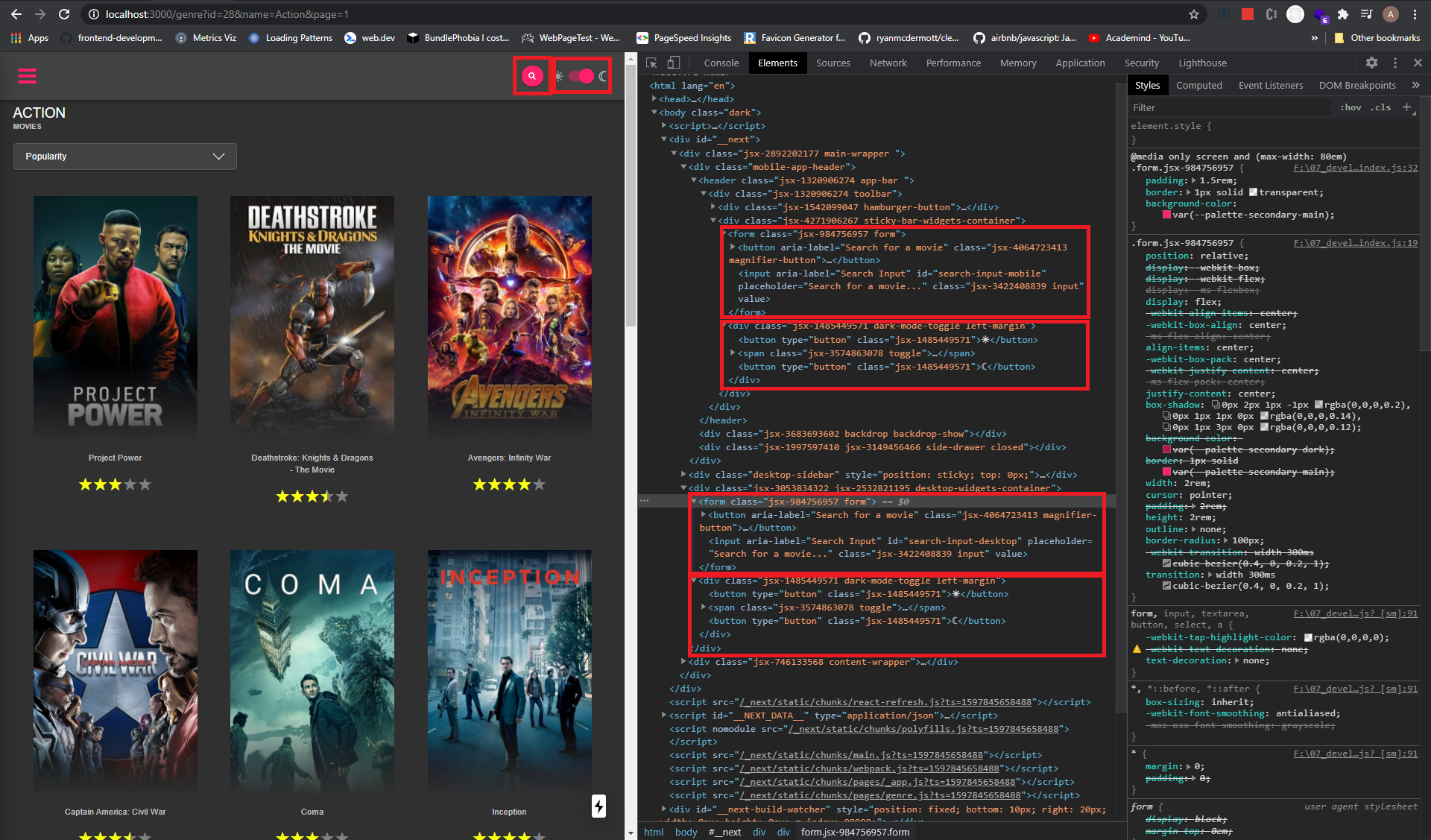The width and height of the screenshot is (1431, 840).
Task: Open the rgba(0,0,0,0.2) shadow color swatch
Action: (1318, 405)
